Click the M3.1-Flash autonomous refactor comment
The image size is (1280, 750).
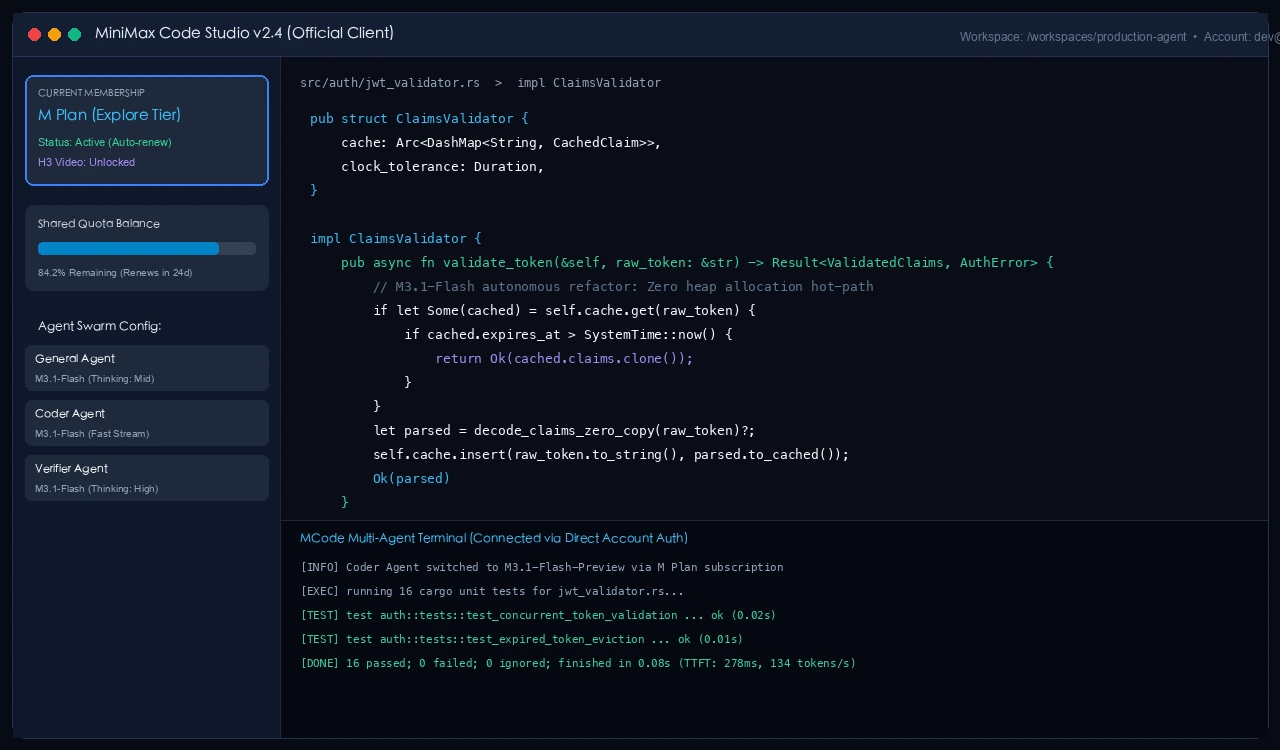pos(623,287)
